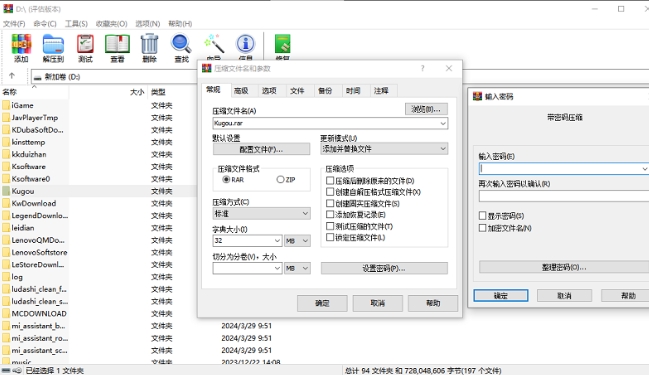
Task: Open the 更新模式 dropdown
Action: coord(443,149)
